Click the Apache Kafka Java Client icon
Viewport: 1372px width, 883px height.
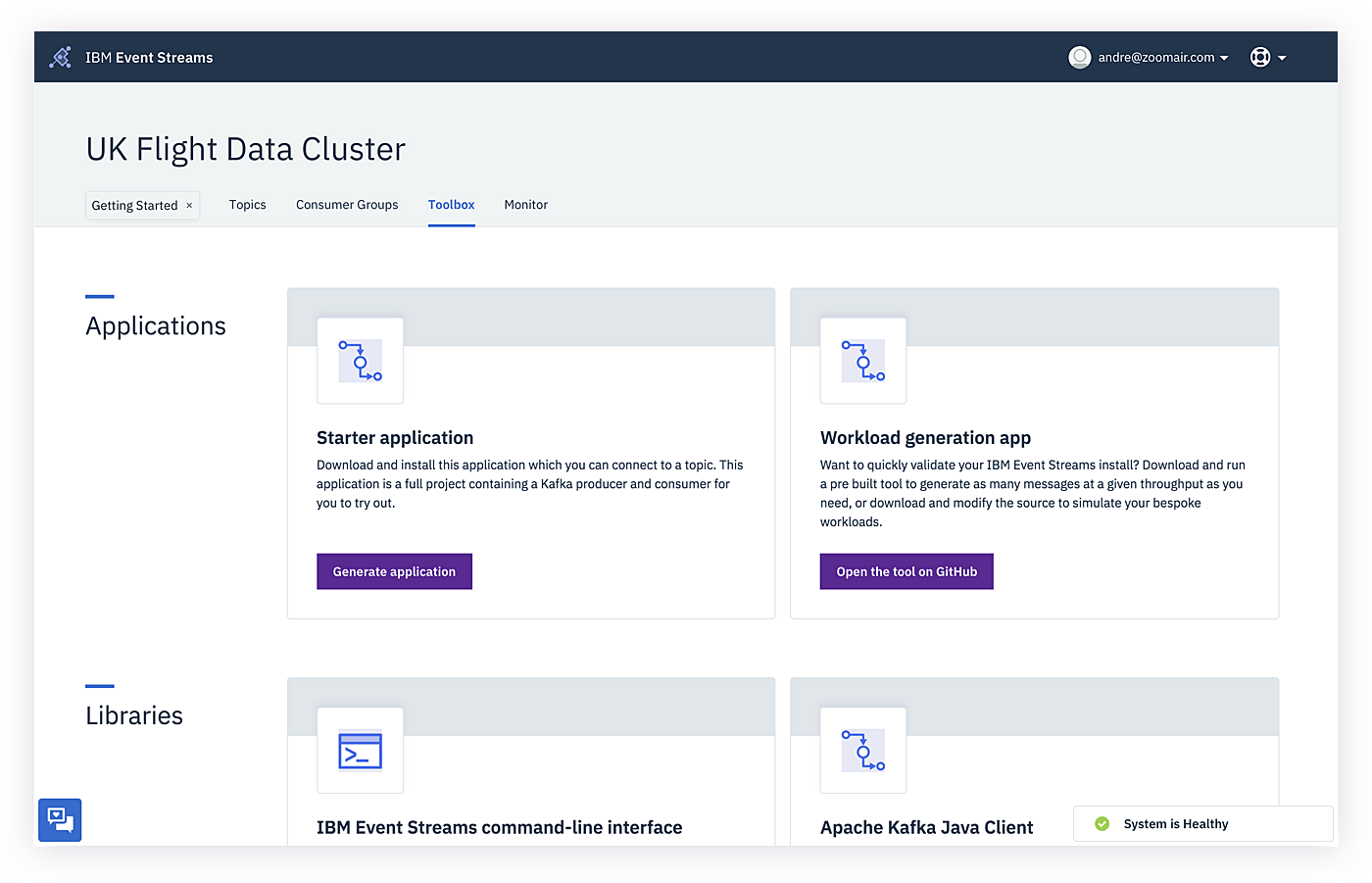coord(863,751)
